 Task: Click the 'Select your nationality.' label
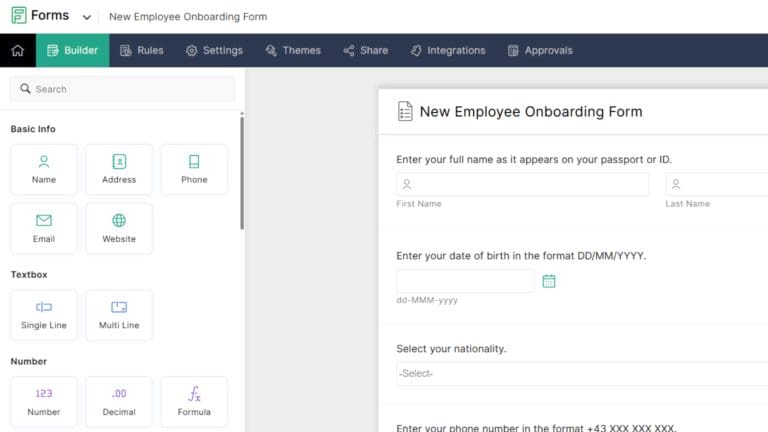click(451, 349)
